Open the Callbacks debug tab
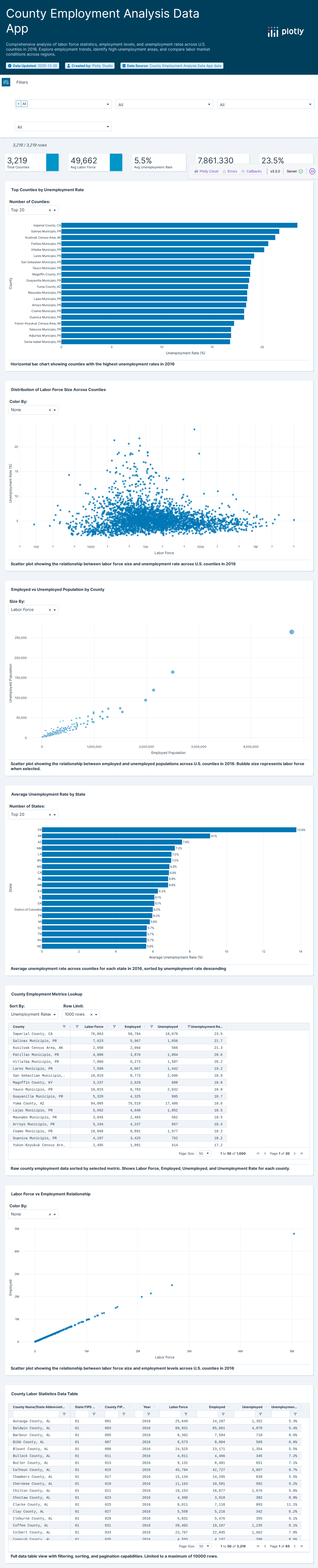The width and height of the screenshot is (318, 1568). (252, 172)
